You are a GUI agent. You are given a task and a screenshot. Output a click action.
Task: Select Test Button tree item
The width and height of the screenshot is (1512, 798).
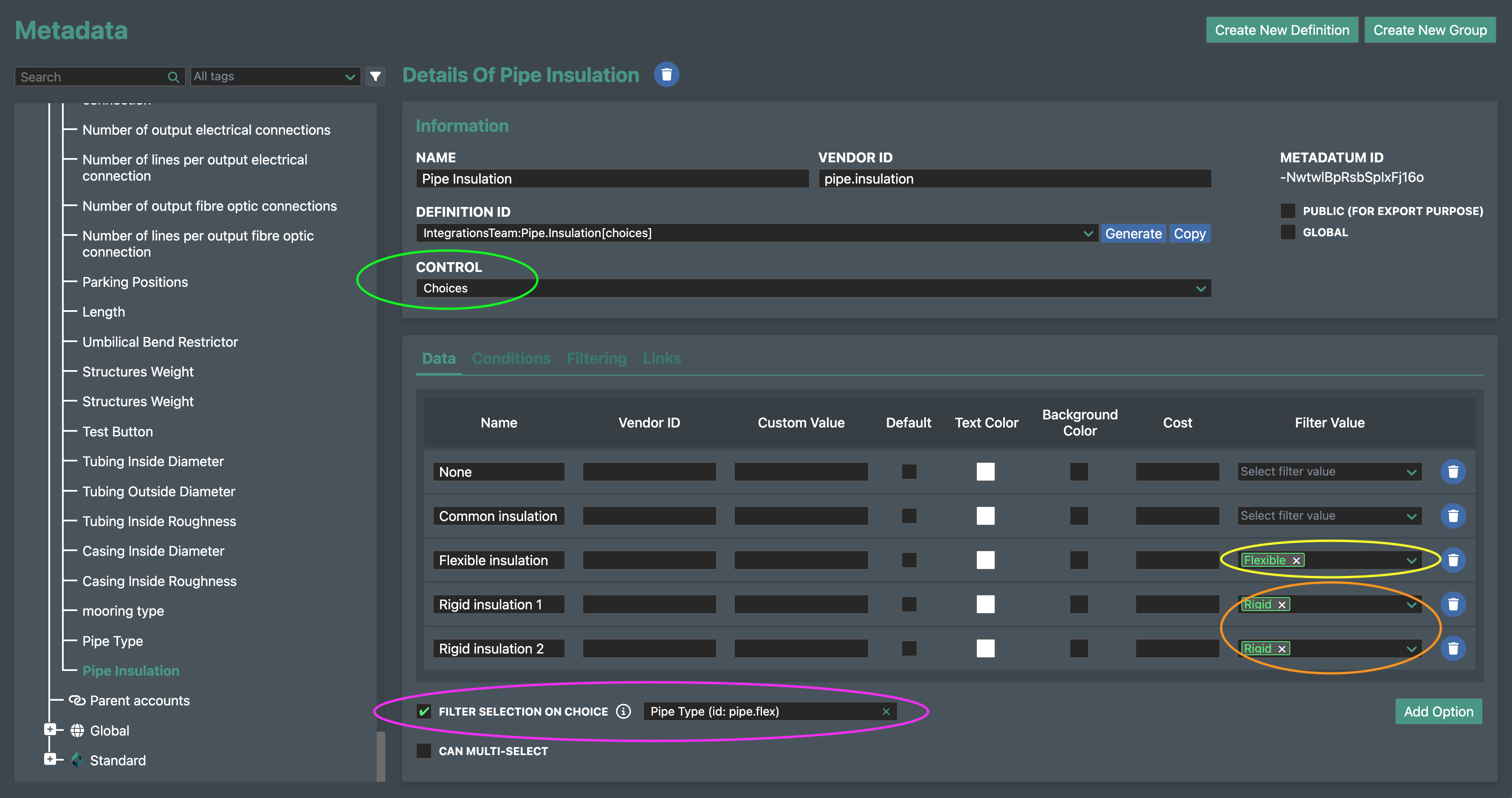(x=117, y=432)
